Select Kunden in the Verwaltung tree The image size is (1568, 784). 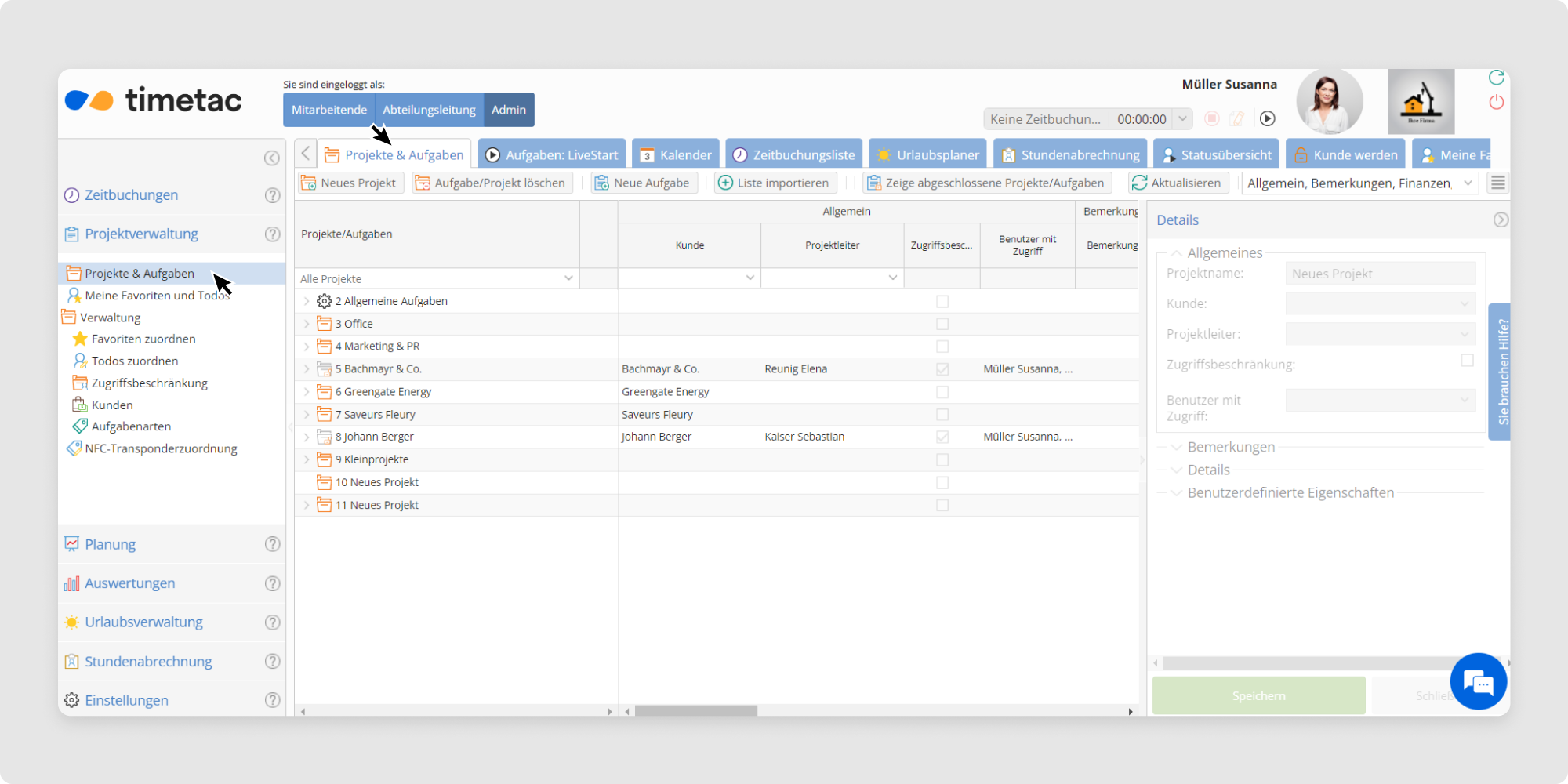pyautogui.click(x=112, y=405)
